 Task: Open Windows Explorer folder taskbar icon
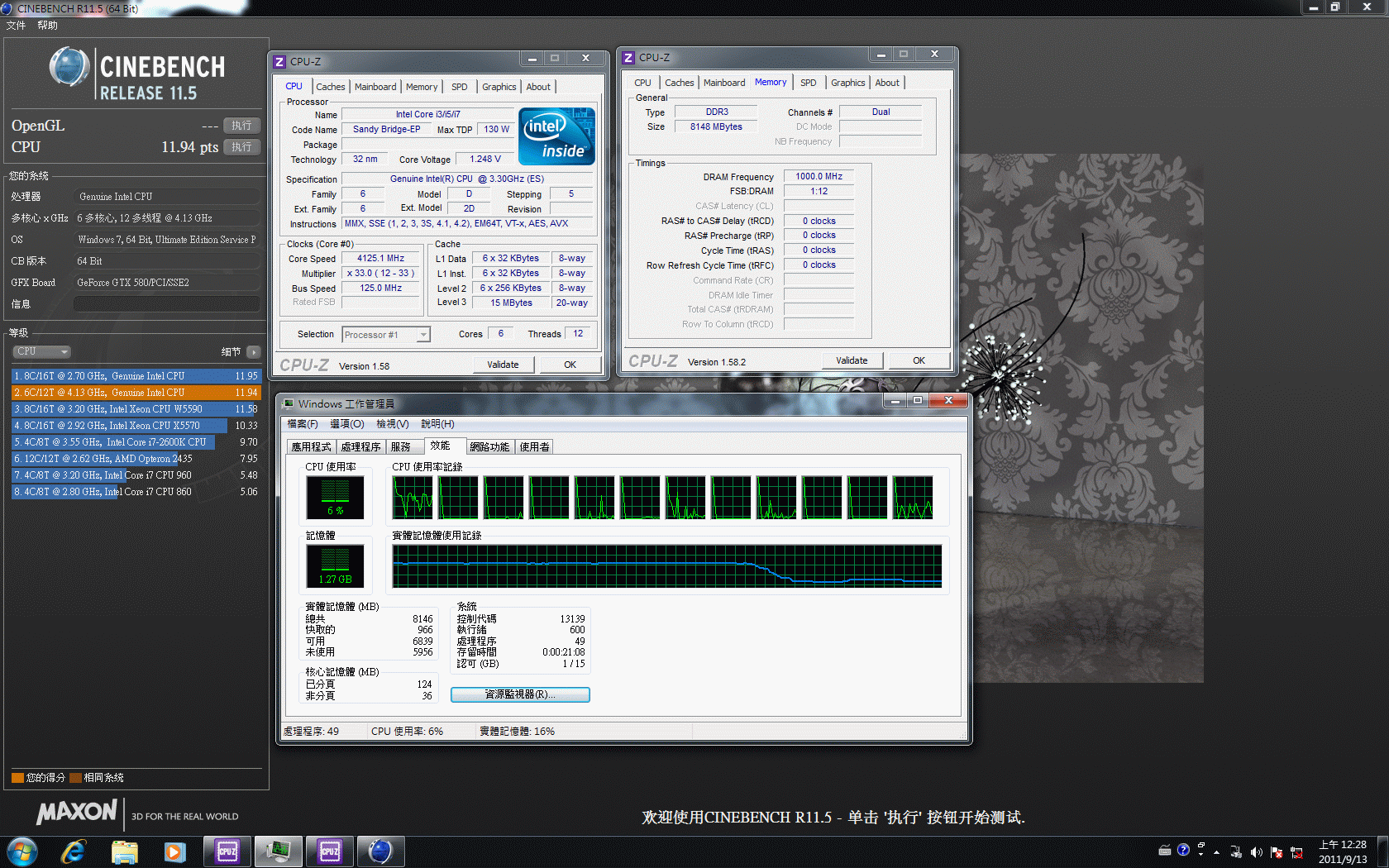click(124, 851)
